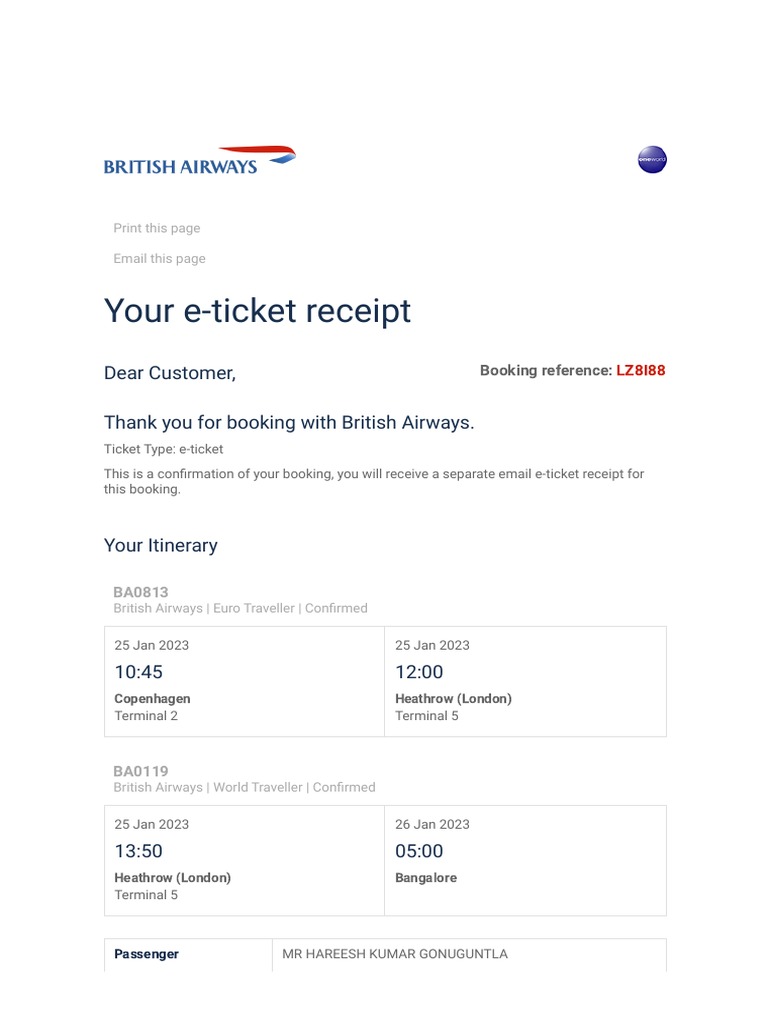This screenshot has width=768, height=1024.
Task: Click booking reference code LZ8I88
Action: (x=640, y=370)
